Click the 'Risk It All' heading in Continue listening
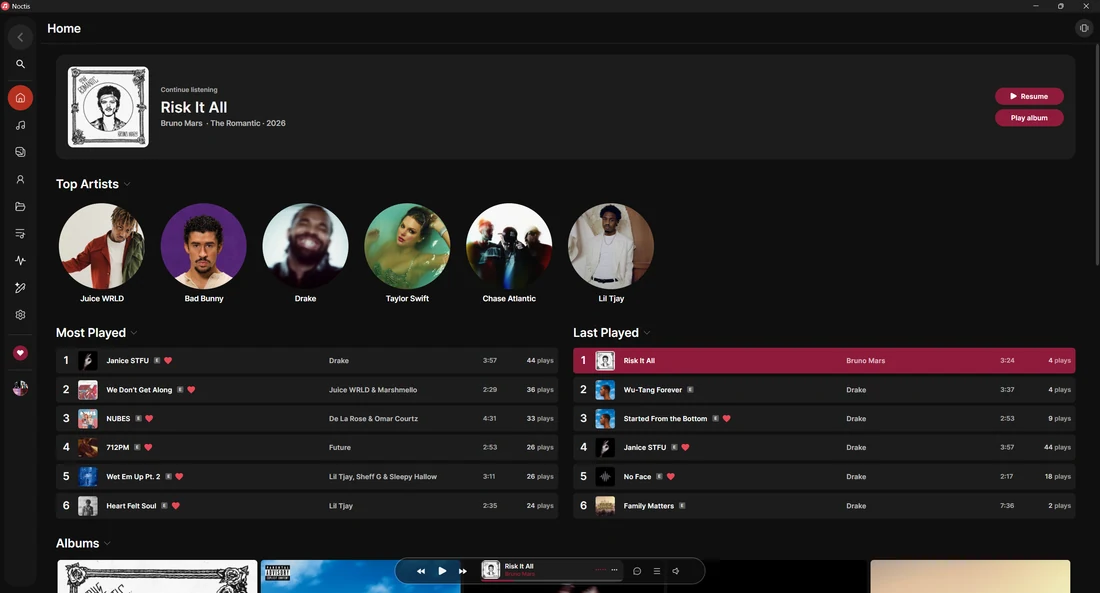This screenshot has width=1100, height=593. (x=194, y=107)
